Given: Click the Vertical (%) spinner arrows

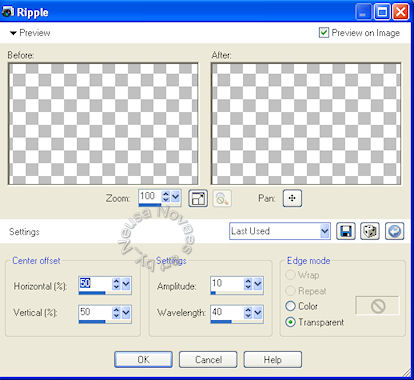Looking at the screenshot, I should 116,313.
